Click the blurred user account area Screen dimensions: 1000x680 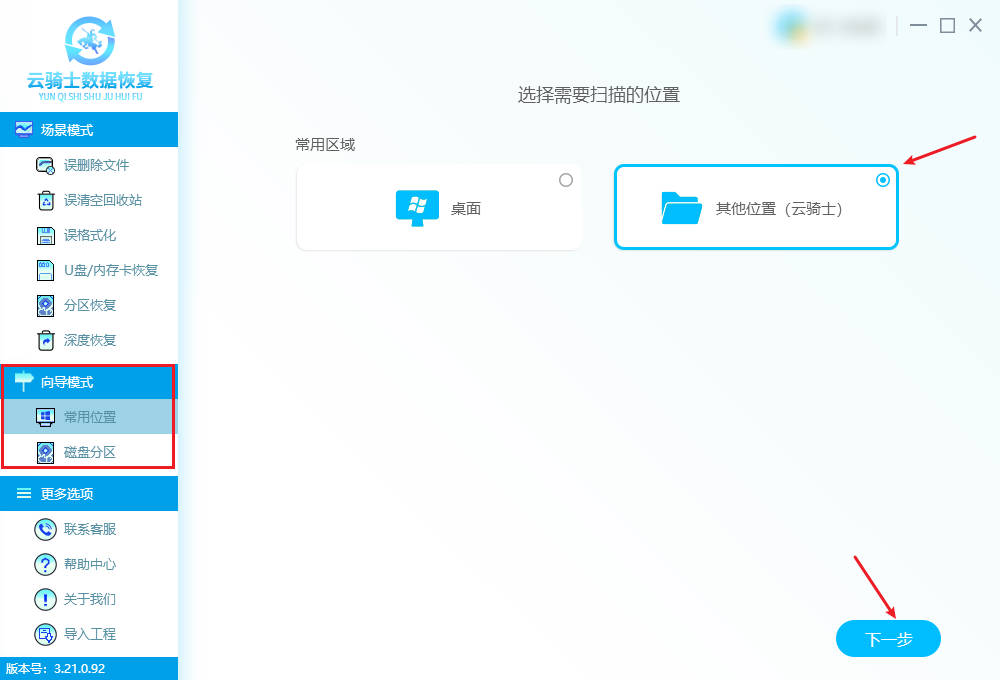pos(830,26)
